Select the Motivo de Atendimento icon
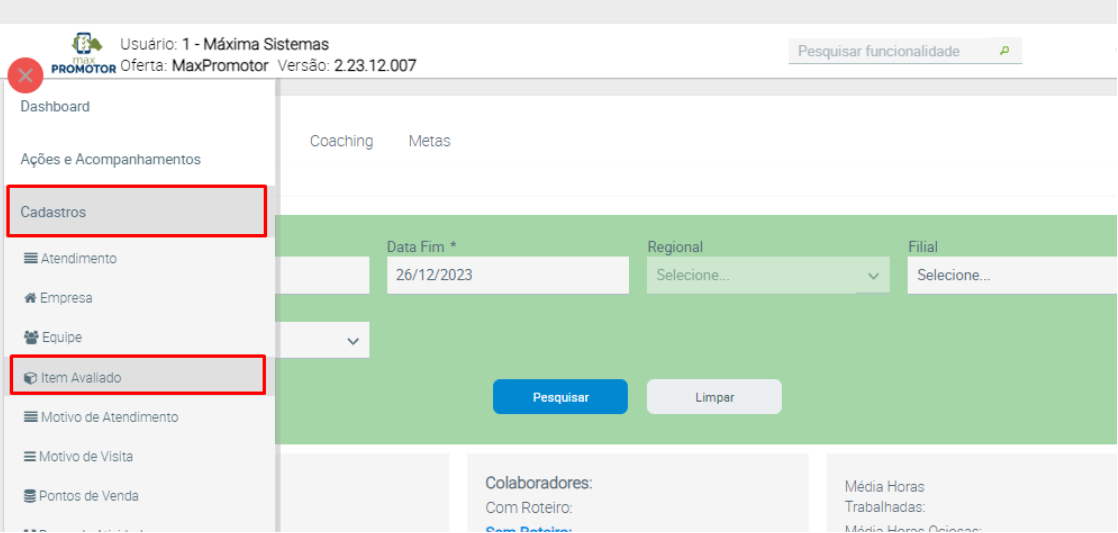 coord(31,417)
